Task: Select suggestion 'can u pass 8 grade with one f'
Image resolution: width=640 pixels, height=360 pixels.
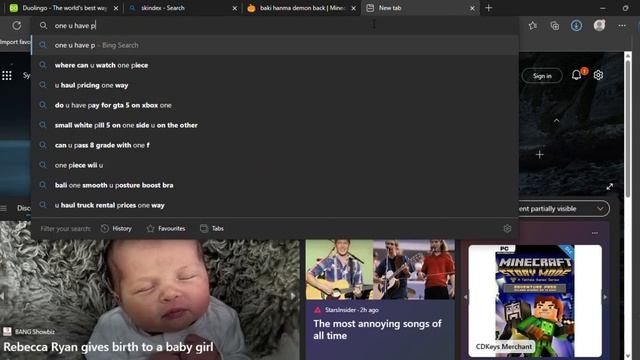Action: pyautogui.click(x=275, y=145)
